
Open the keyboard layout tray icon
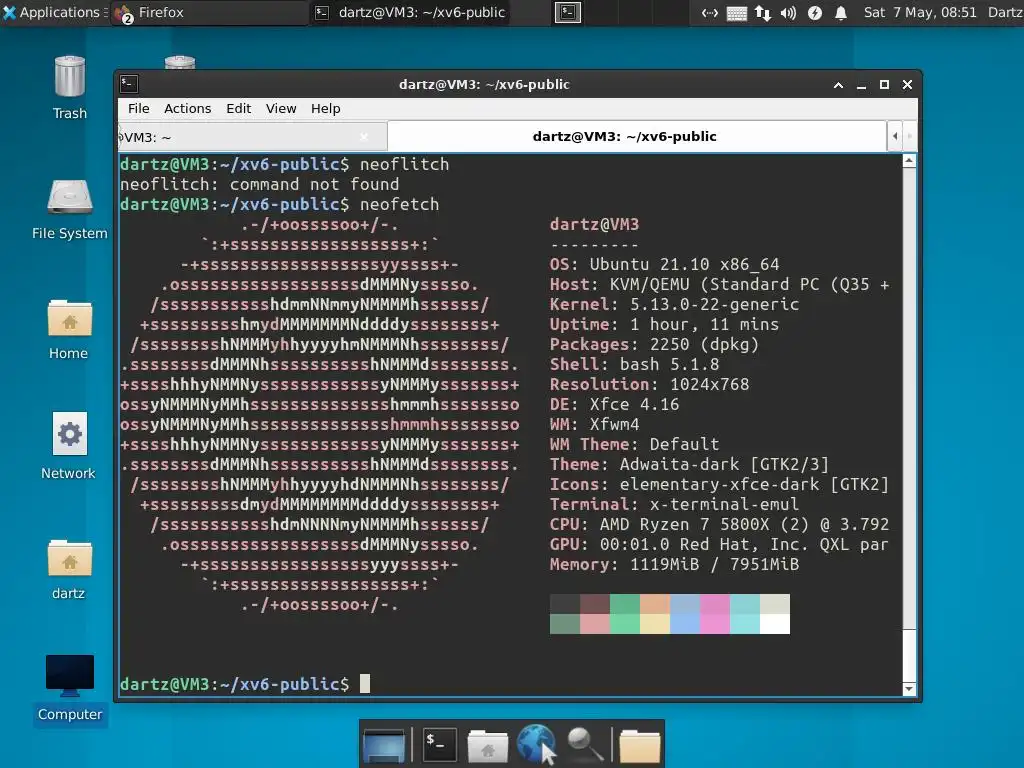pyautogui.click(x=737, y=13)
